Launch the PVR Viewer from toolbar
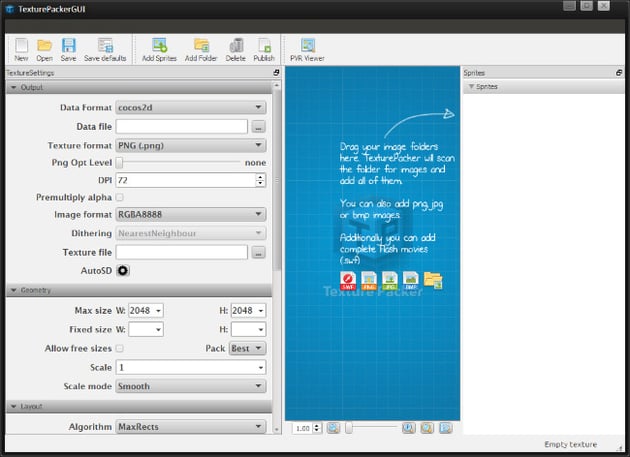The height and width of the screenshot is (457, 630). [307, 49]
